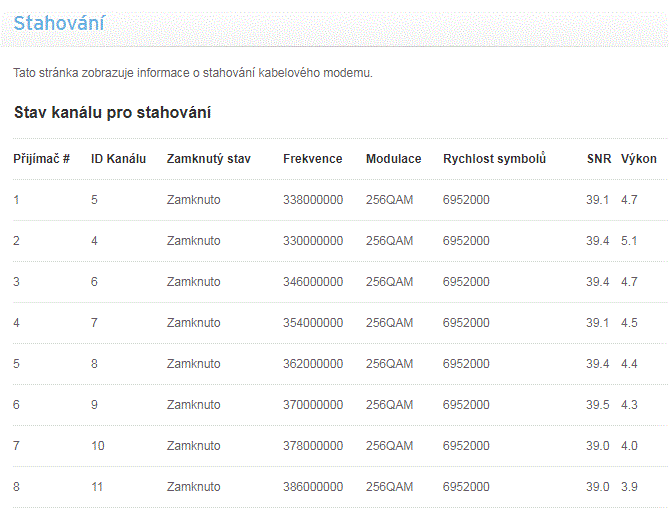The width and height of the screenshot is (669, 516).
Task: Click channel ID 10 cell
Action: tap(97, 446)
